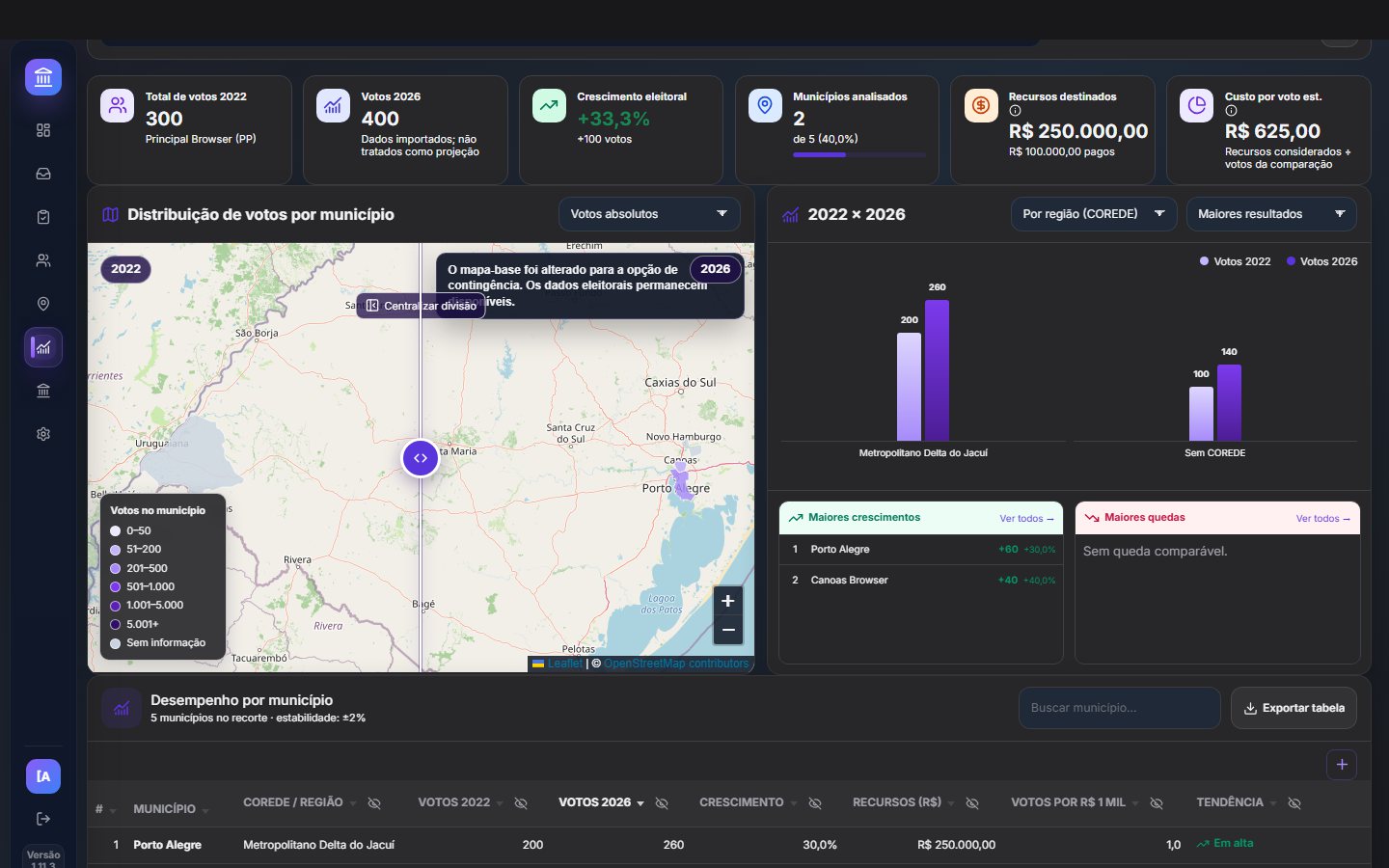The image size is (1389, 868).
Task: Hide the TENDÊNCIA column
Action: coord(1294,803)
